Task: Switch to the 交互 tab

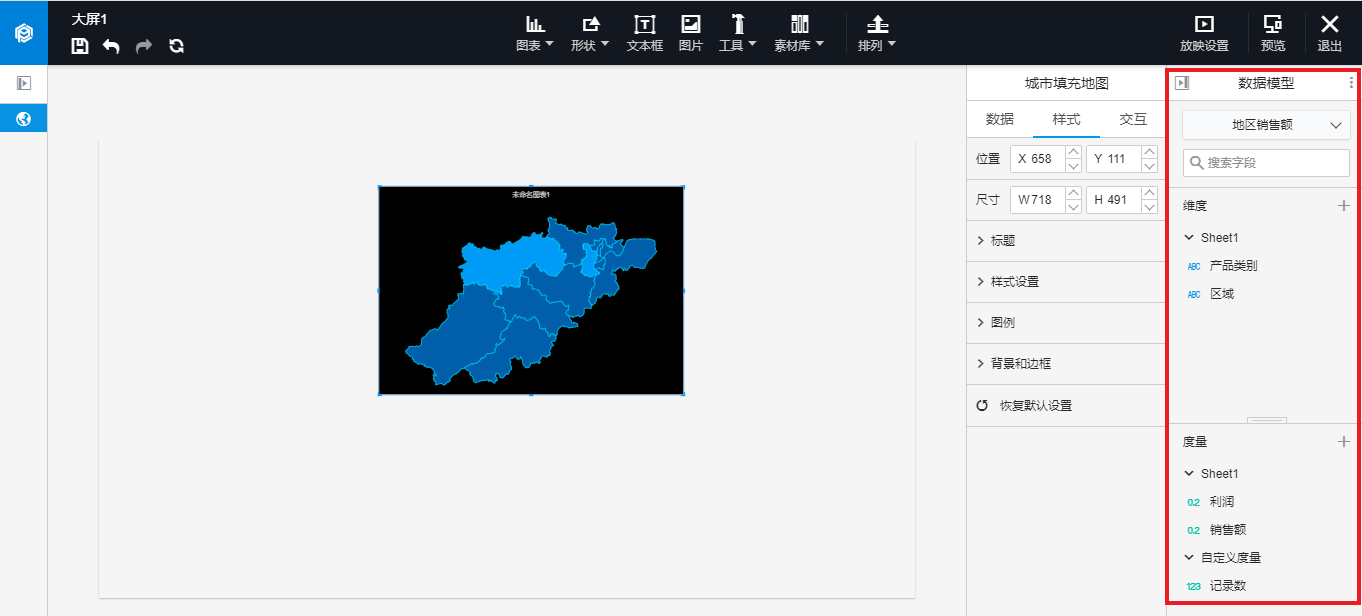Action: [x=1133, y=119]
